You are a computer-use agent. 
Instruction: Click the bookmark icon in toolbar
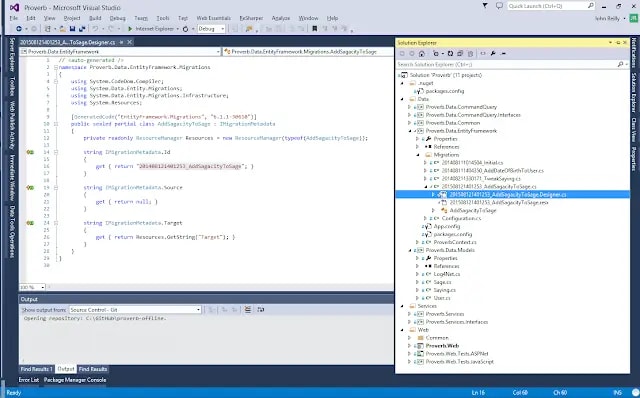(x=314, y=29)
